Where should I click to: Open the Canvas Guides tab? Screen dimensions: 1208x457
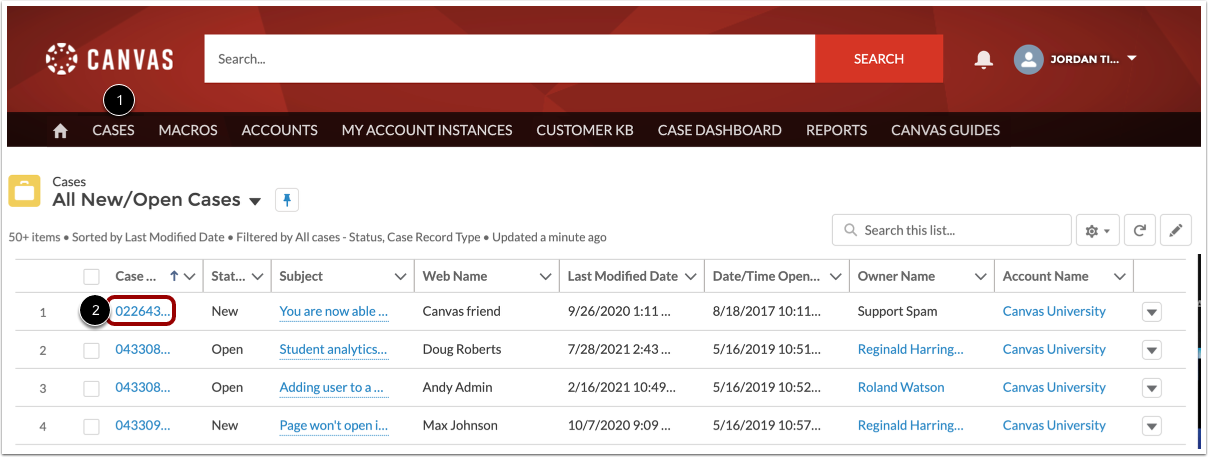click(946, 130)
